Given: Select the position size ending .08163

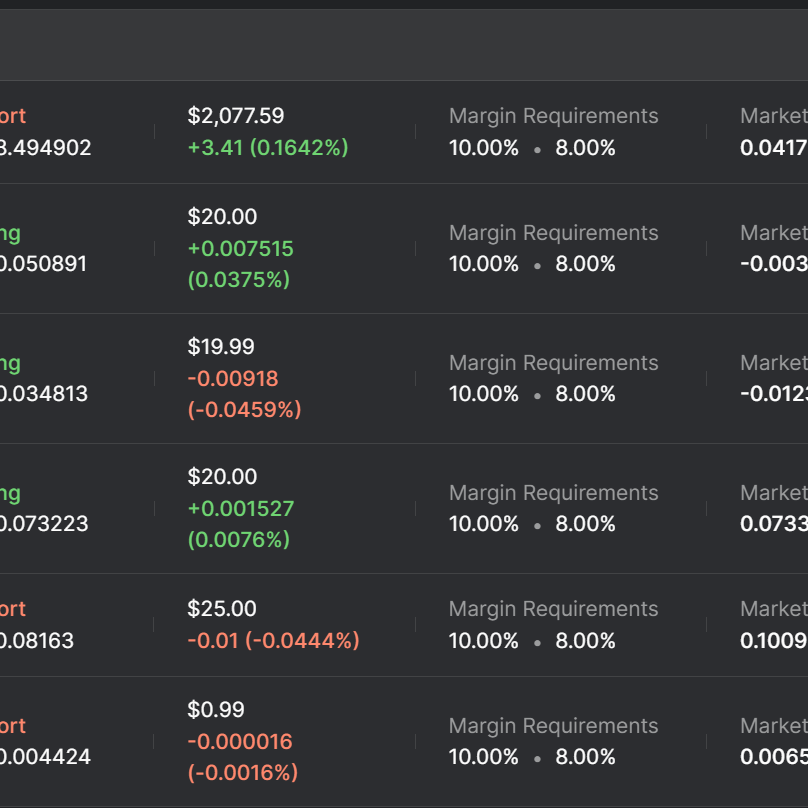Looking at the screenshot, I should point(36,641).
